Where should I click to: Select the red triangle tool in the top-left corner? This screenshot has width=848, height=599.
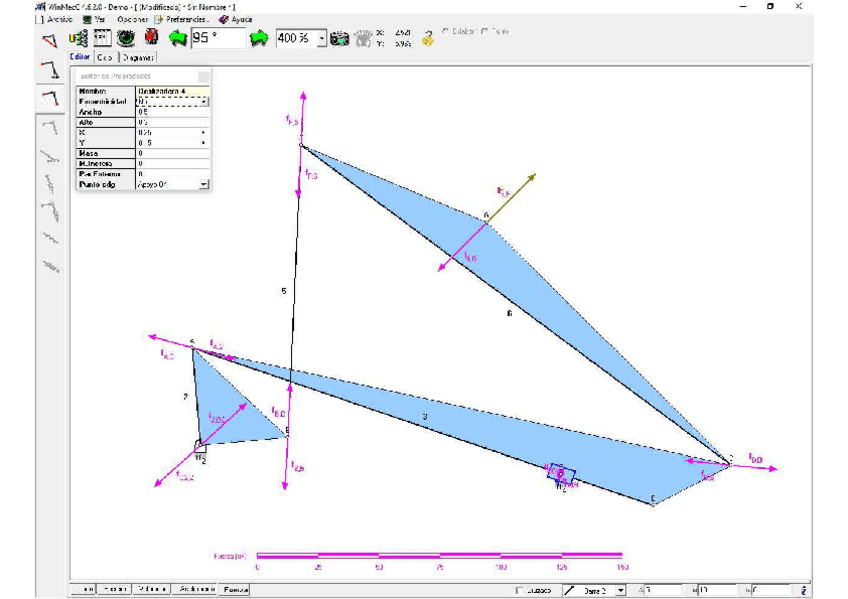48,40
